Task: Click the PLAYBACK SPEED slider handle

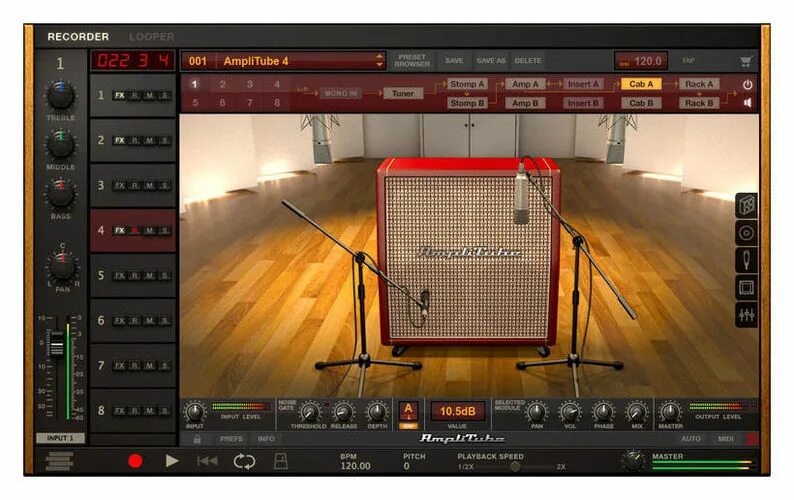Action: tap(514, 467)
